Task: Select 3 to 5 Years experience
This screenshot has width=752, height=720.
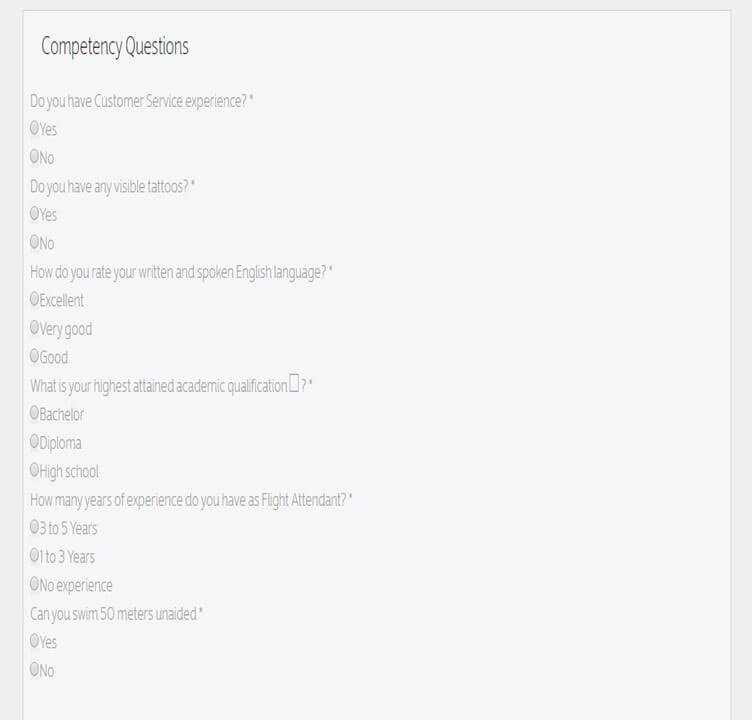Action: coord(35,527)
